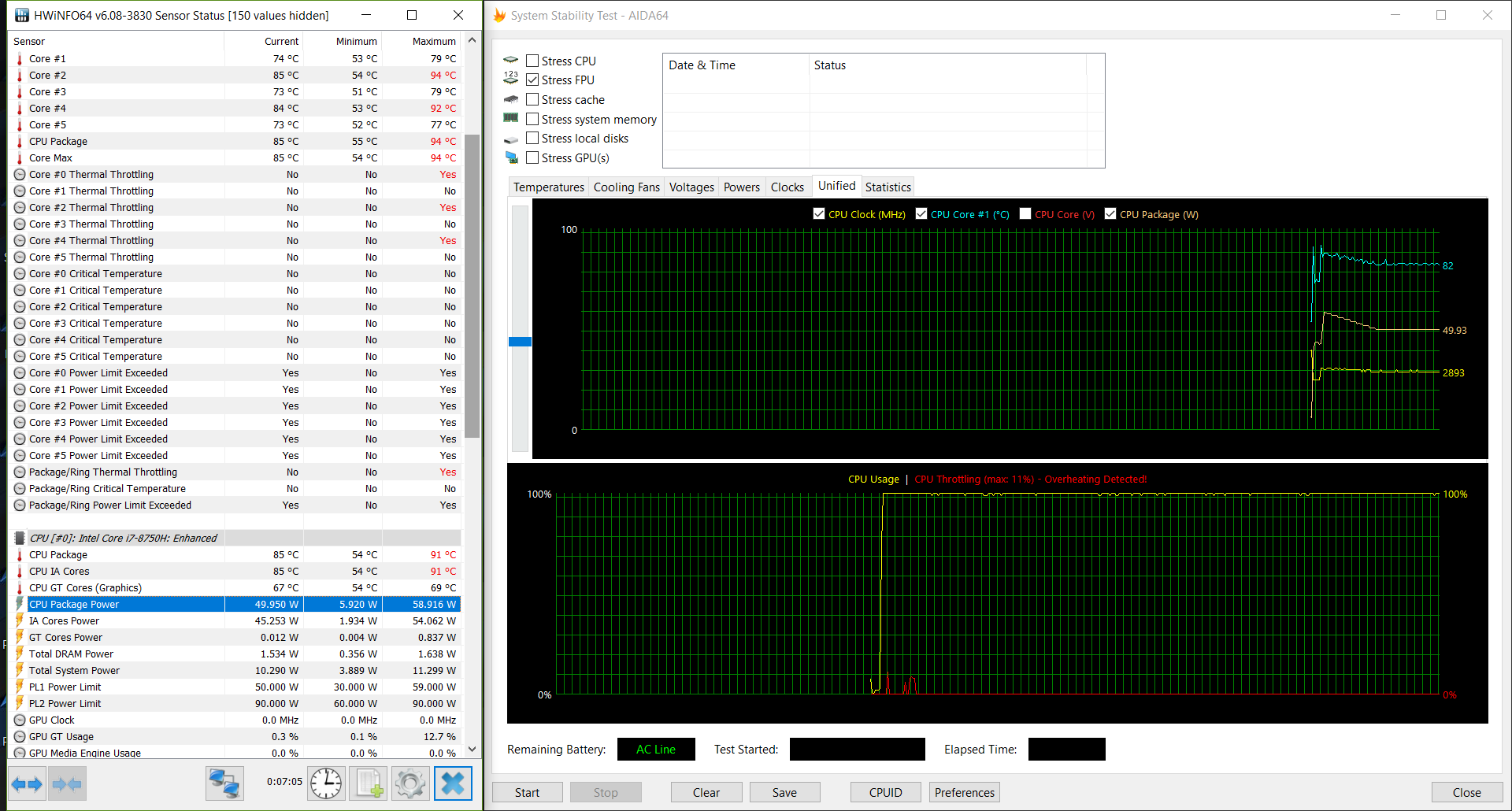Image resolution: width=1512 pixels, height=811 pixels.
Task: Enable the Stress CPU checkbox
Action: pos(532,61)
